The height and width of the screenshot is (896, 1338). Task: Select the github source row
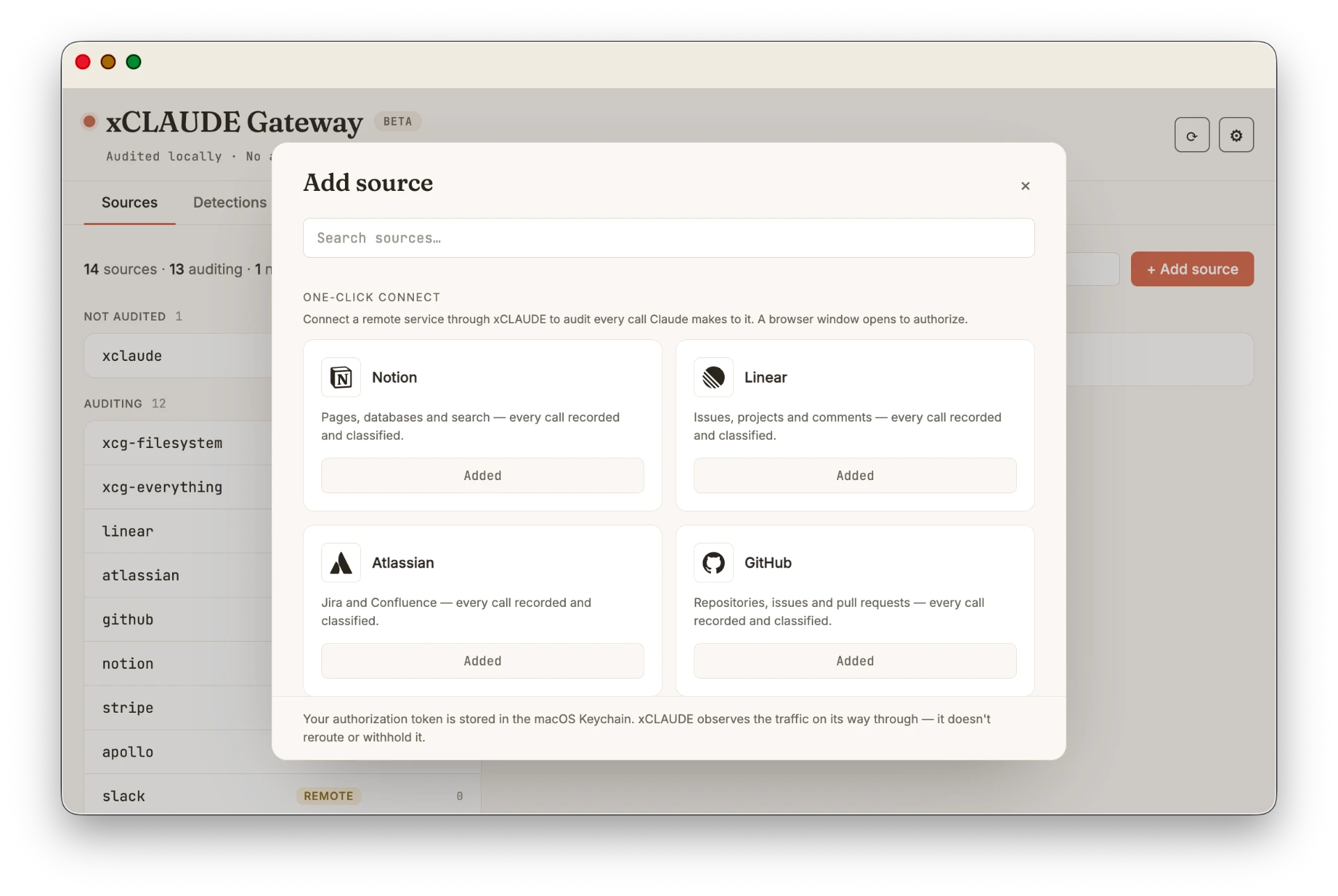coord(178,619)
